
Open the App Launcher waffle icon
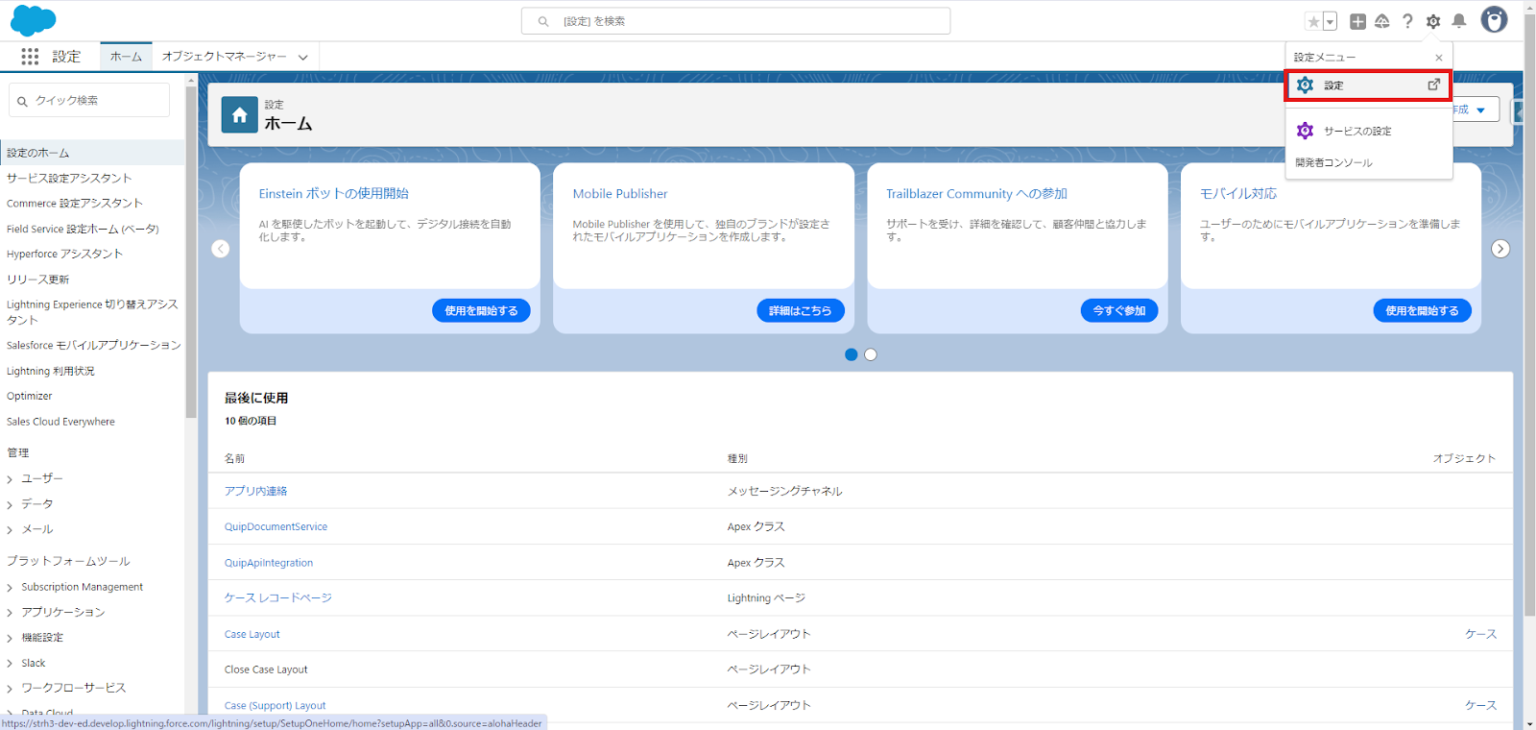(30, 56)
